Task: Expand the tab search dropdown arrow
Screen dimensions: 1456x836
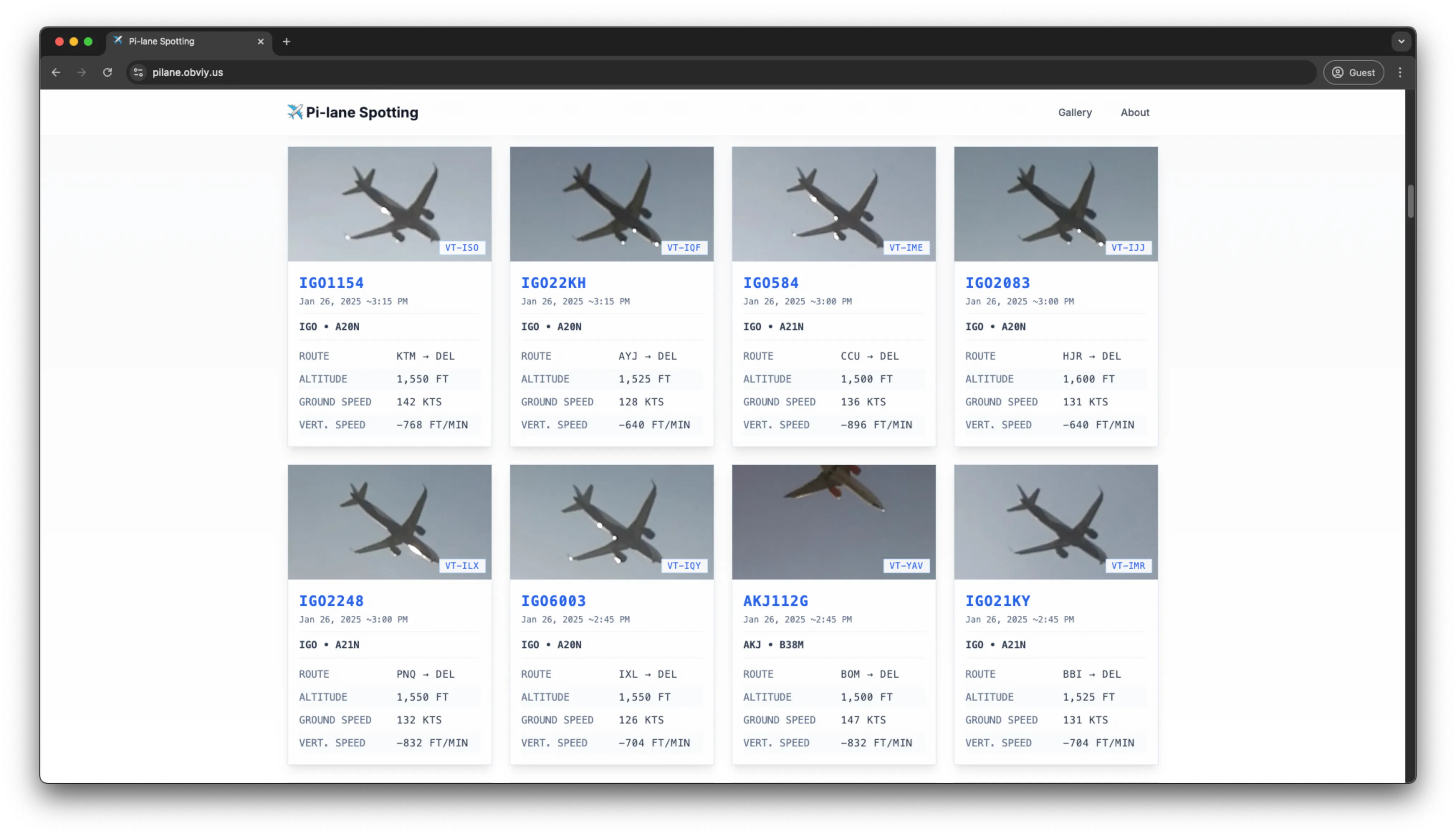Action: pyautogui.click(x=1401, y=41)
